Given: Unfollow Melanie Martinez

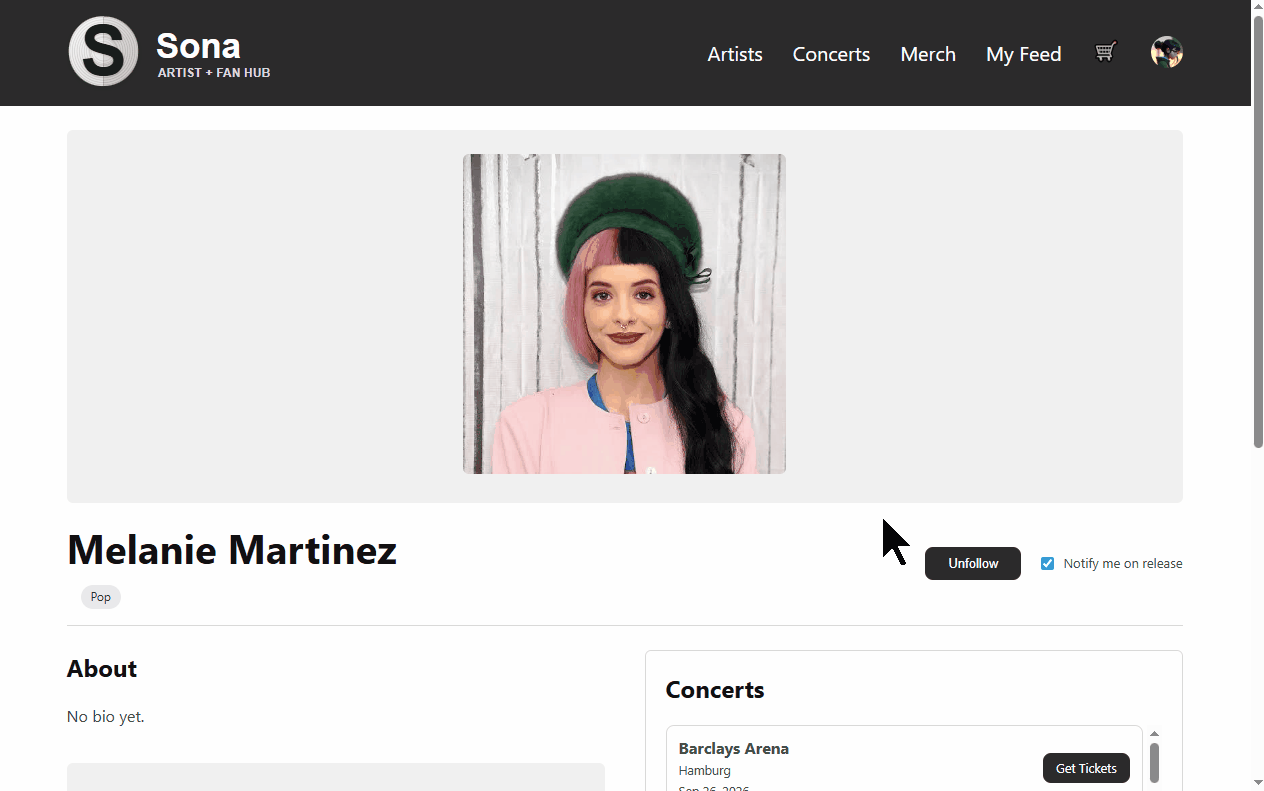Looking at the screenshot, I should [x=973, y=563].
